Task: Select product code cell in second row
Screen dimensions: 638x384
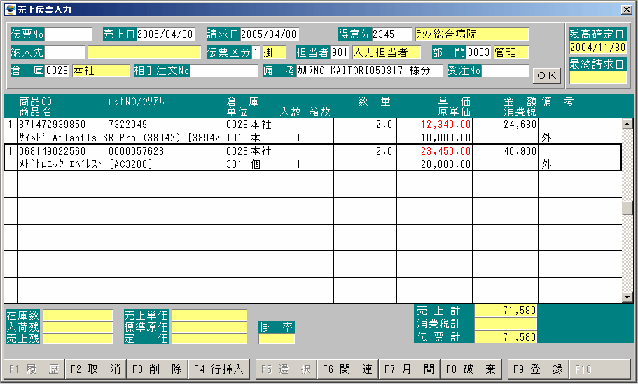Action: click(52, 151)
